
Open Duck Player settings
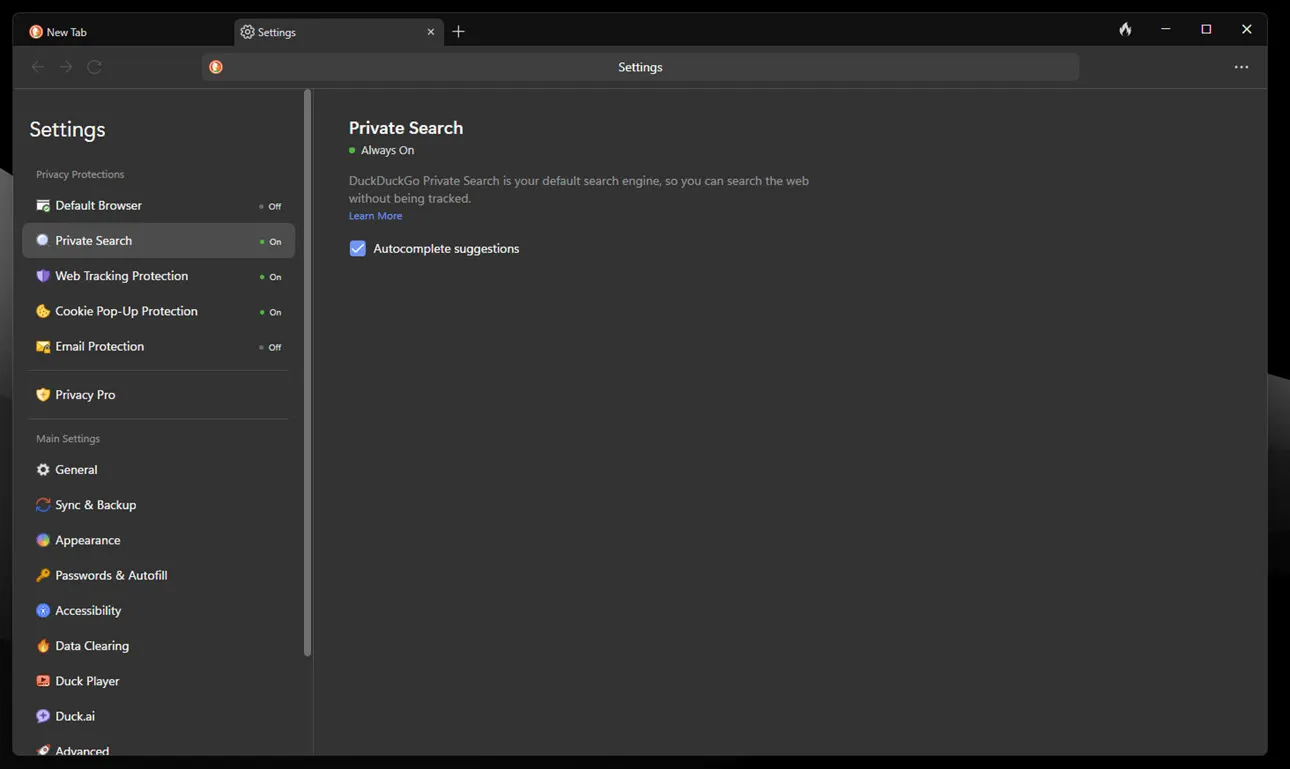point(87,681)
